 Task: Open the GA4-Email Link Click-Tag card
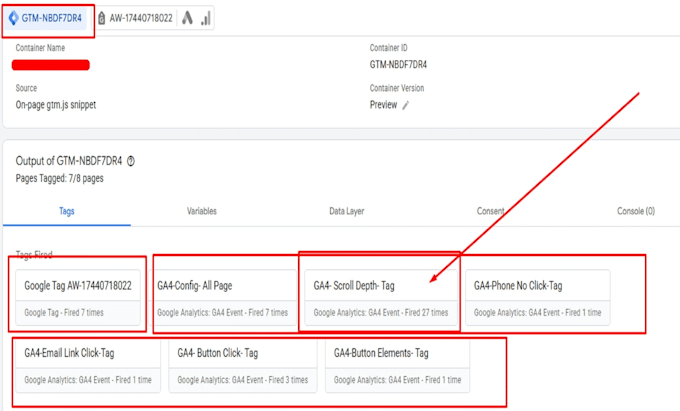(88, 366)
